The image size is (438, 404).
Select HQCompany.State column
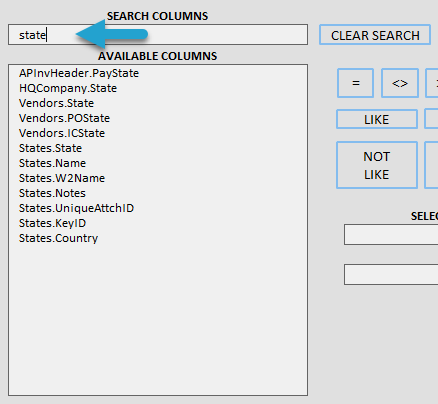click(x=68, y=88)
